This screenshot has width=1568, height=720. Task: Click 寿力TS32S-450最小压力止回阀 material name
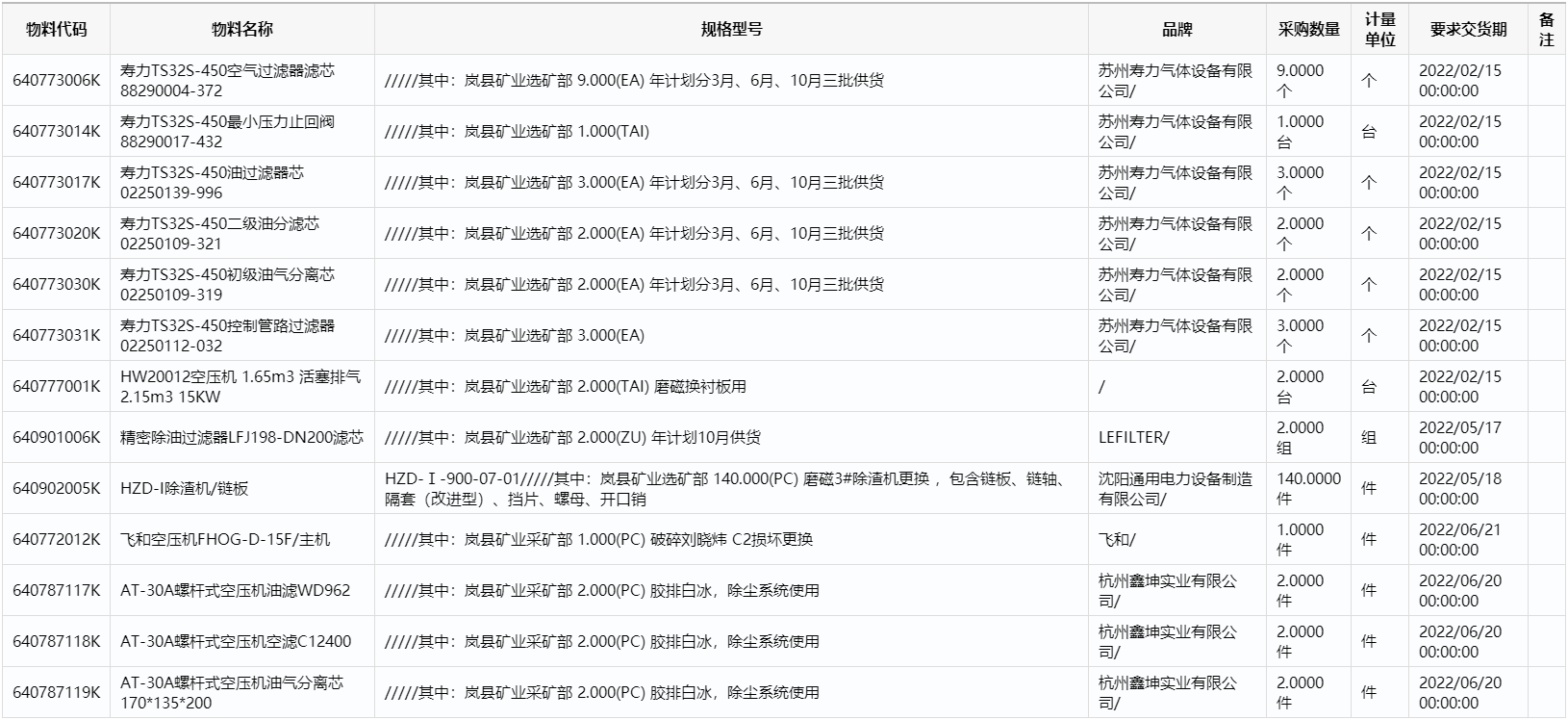[227, 132]
